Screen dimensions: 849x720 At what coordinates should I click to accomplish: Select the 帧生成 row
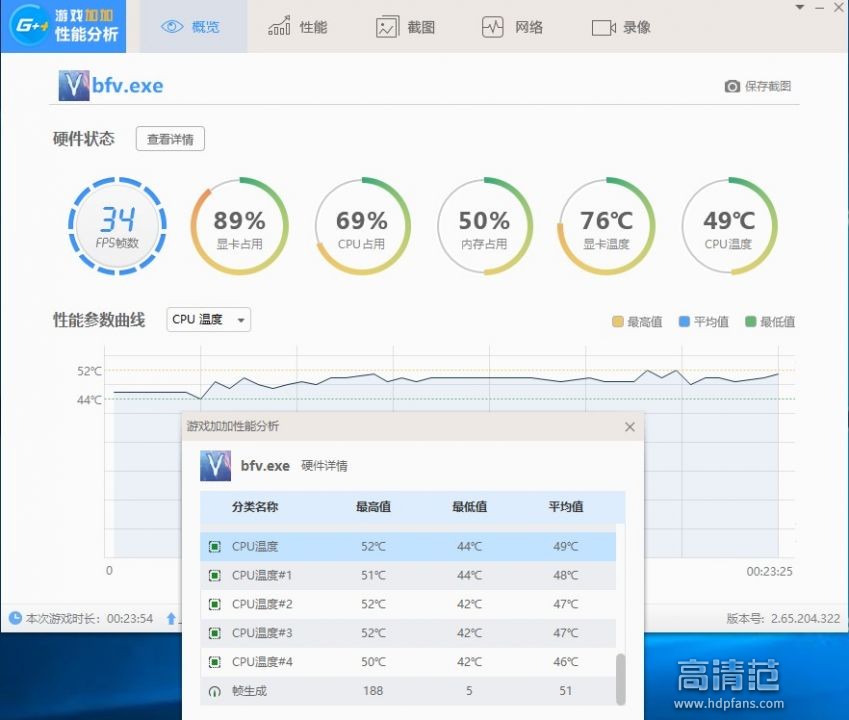(x=408, y=691)
